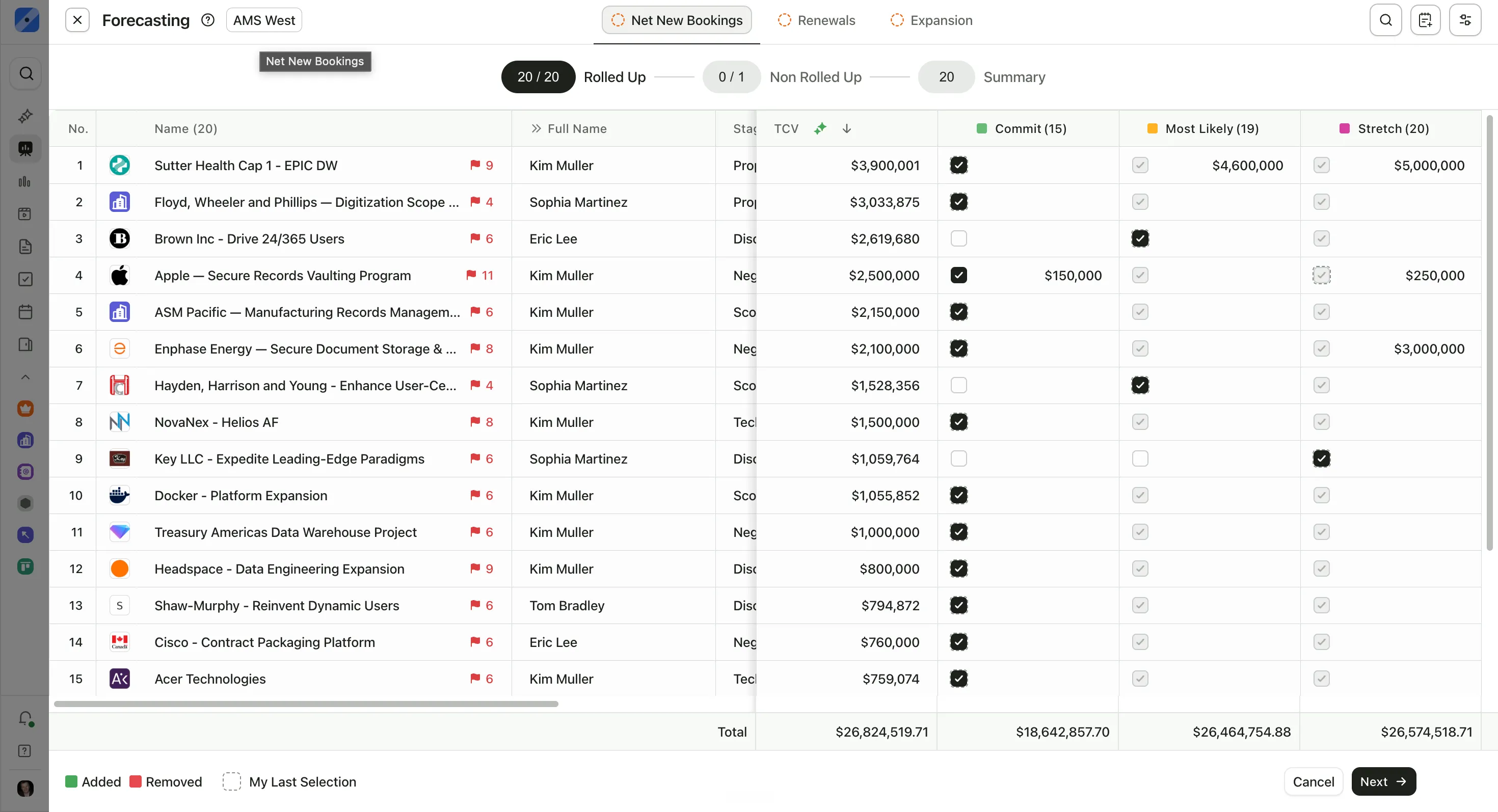The height and width of the screenshot is (812, 1498).
Task: Click Cancel button
Action: (x=1313, y=782)
